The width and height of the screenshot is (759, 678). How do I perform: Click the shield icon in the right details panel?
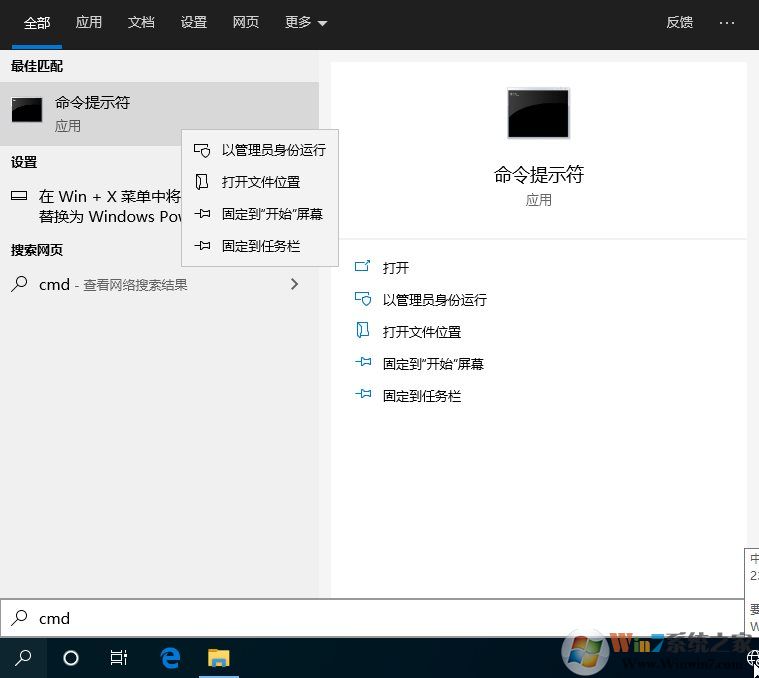tap(363, 299)
